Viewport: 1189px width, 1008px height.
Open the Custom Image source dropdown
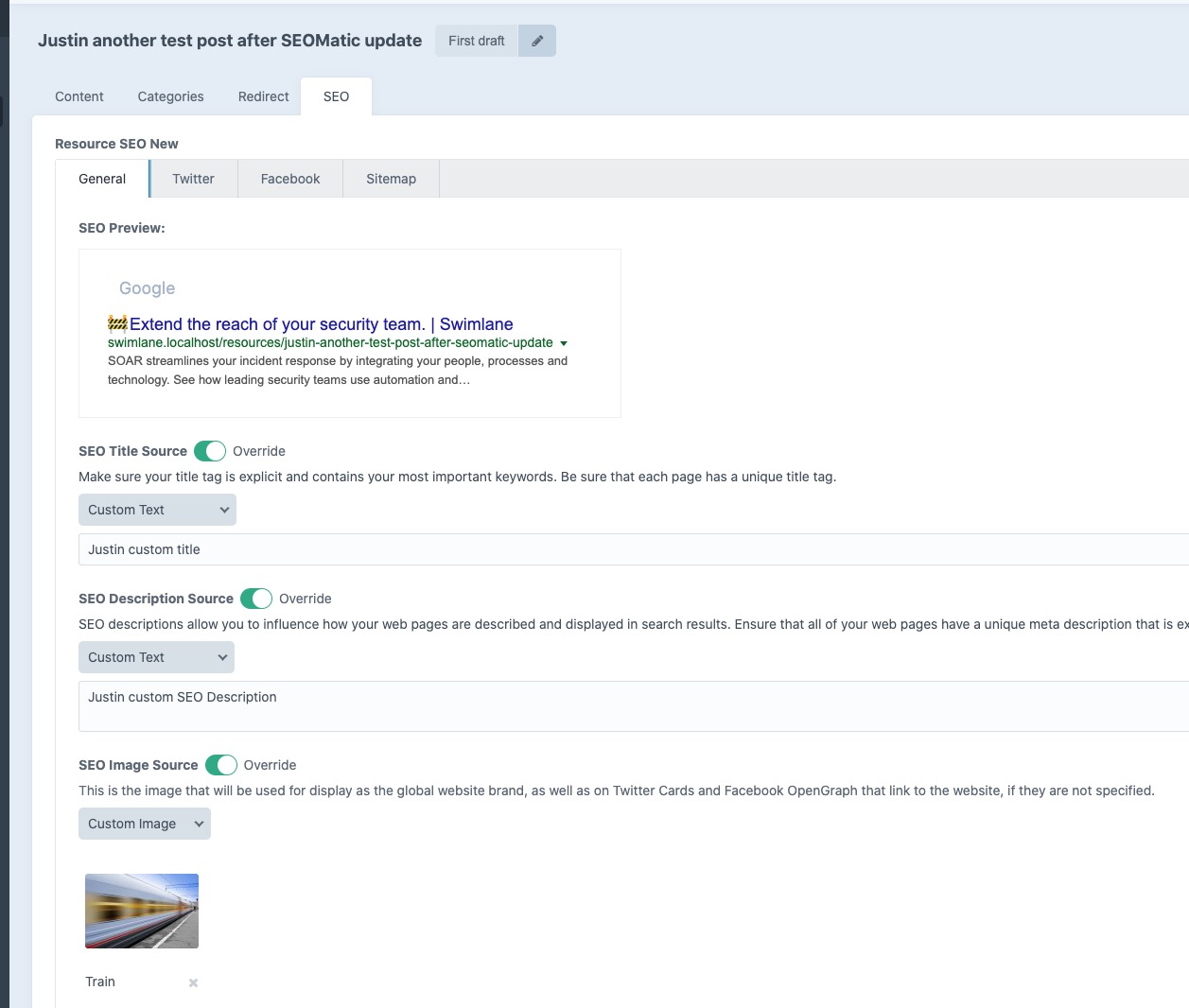pyautogui.click(x=144, y=824)
